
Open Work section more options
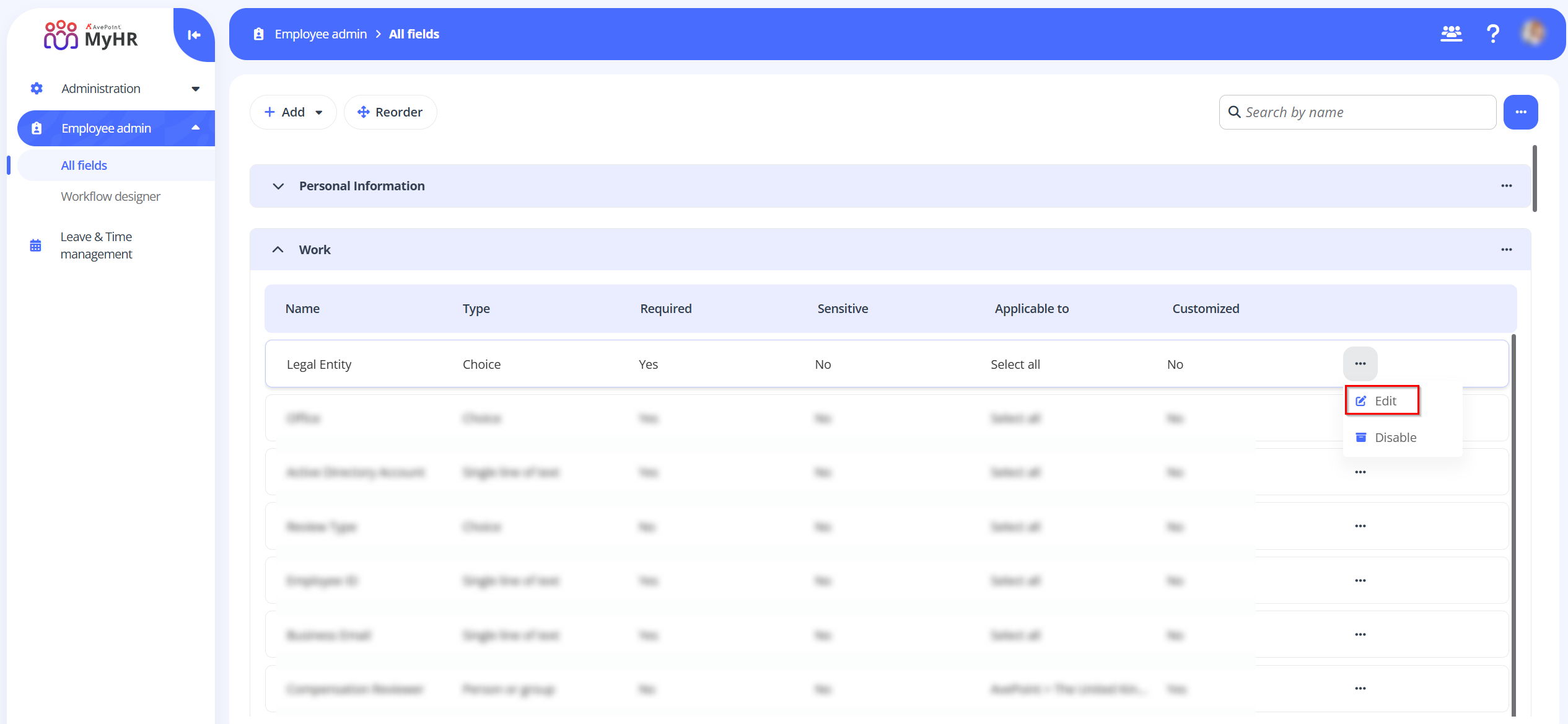[x=1507, y=250]
